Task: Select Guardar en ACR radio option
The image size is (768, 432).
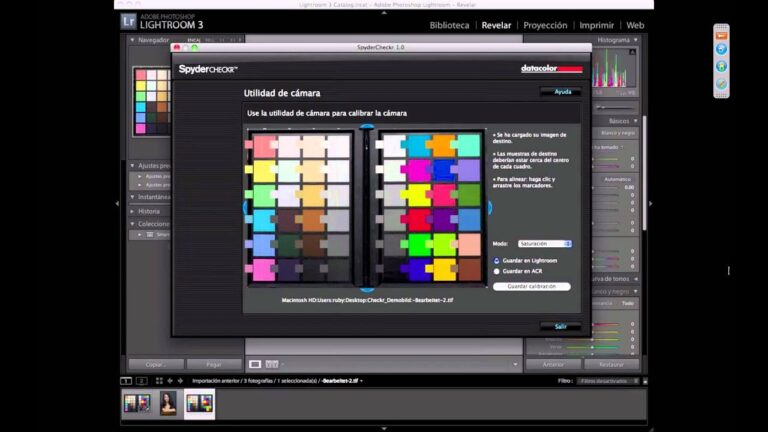Action: (x=496, y=271)
